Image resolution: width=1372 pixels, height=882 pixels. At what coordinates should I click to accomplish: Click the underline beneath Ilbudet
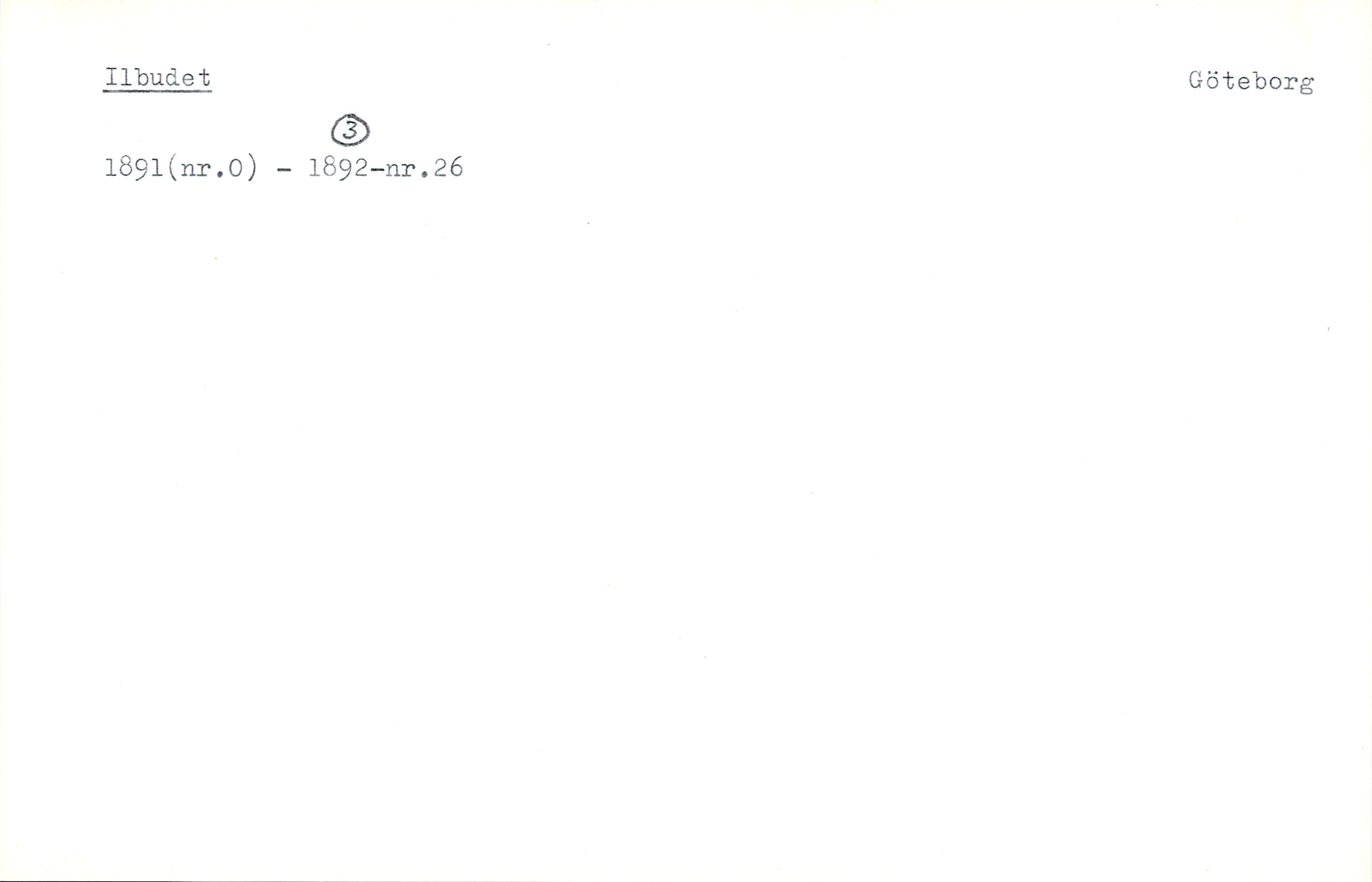click(157, 92)
